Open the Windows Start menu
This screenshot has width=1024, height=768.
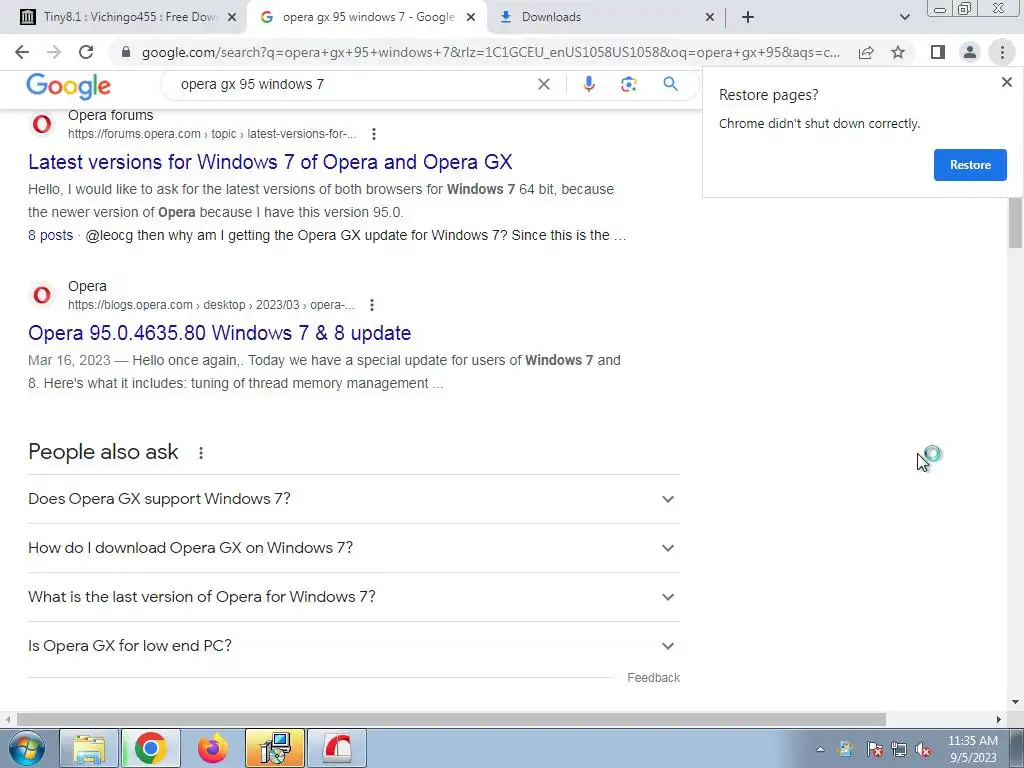(27, 748)
